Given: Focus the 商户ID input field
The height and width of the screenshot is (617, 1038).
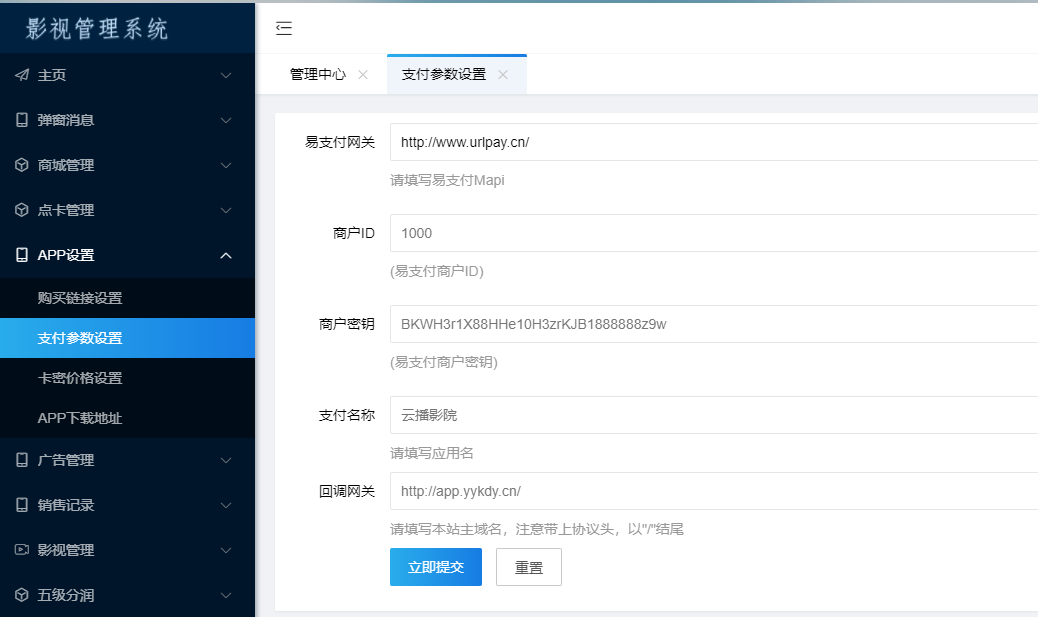Looking at the screenshot, I should 714,233.
